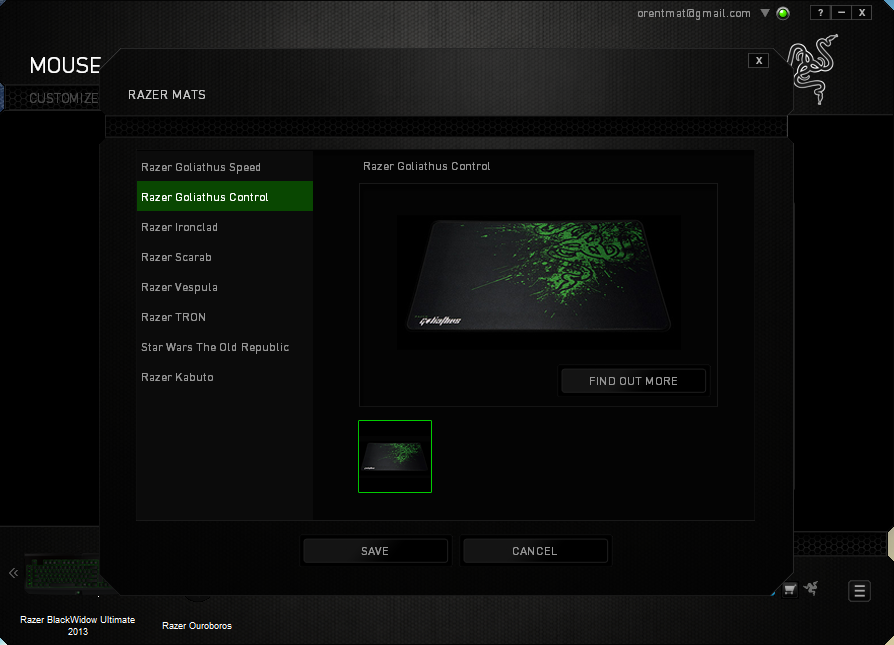Click the green online status indicator

(x=783, y=13)
